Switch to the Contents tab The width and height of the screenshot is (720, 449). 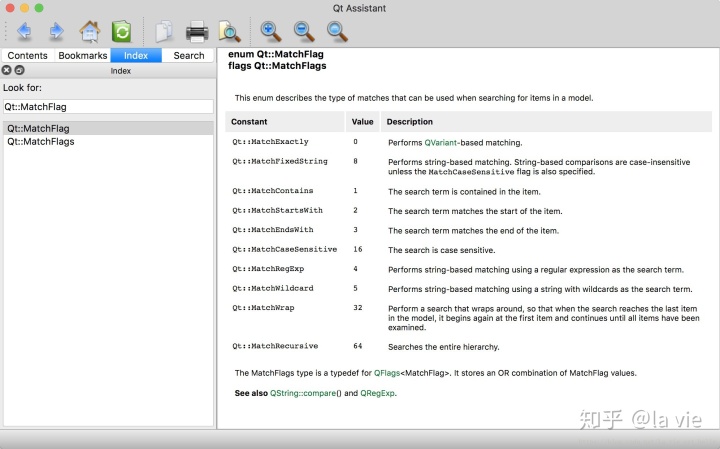coord(28,56)
